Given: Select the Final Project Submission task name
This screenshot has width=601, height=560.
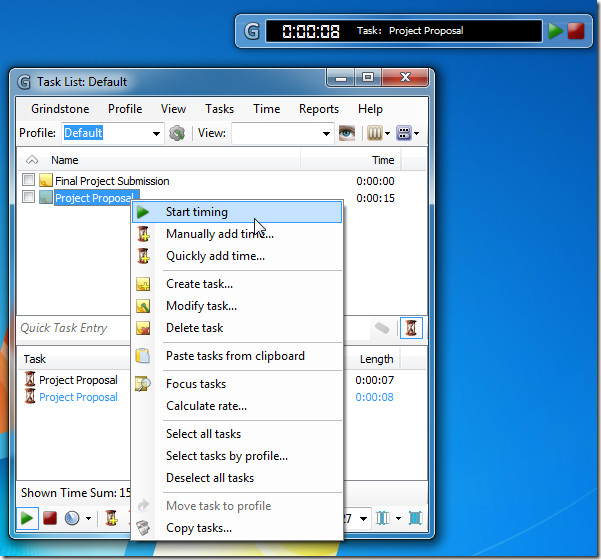Looking at the screenshot, I should point(112,181).
